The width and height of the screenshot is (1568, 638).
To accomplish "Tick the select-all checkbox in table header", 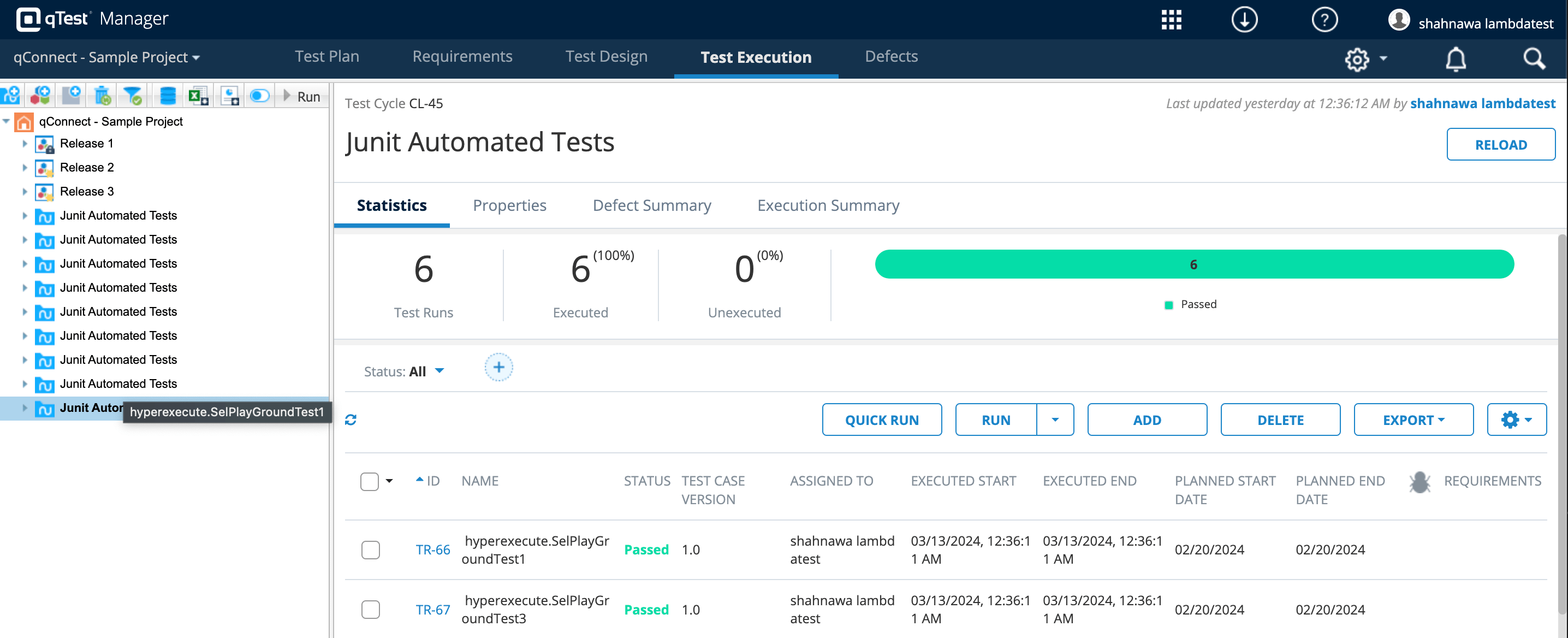I will 370,482.
